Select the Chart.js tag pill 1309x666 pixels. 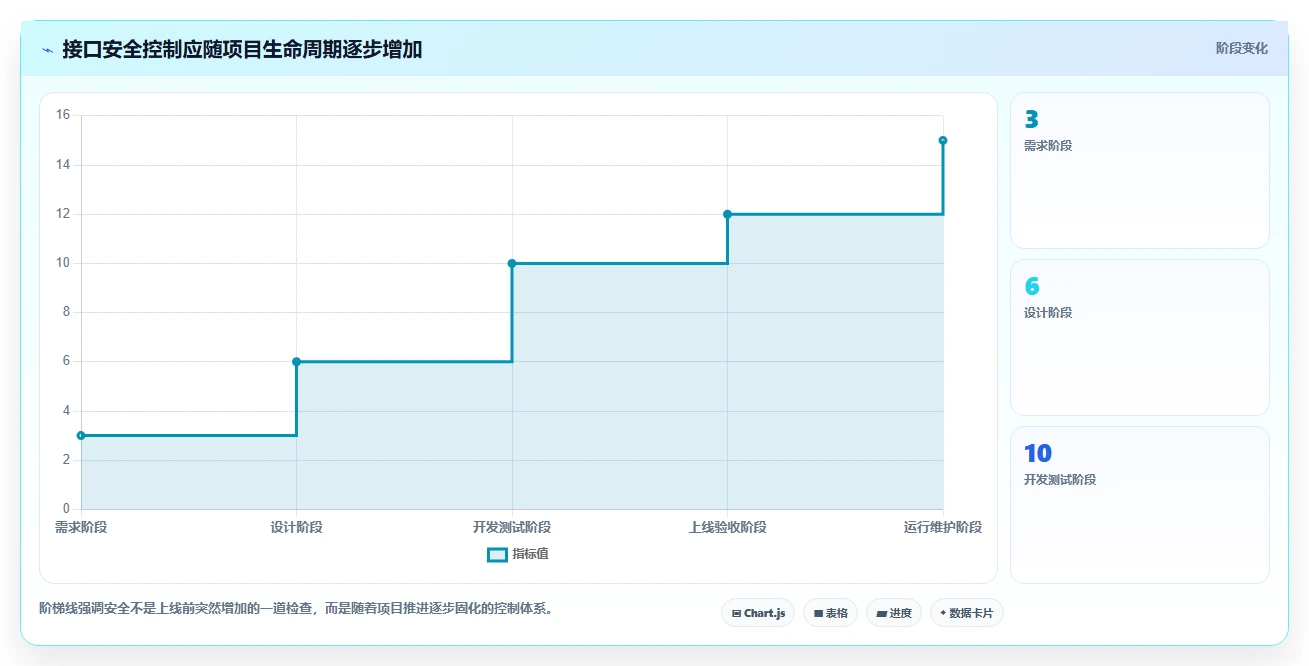758,613
